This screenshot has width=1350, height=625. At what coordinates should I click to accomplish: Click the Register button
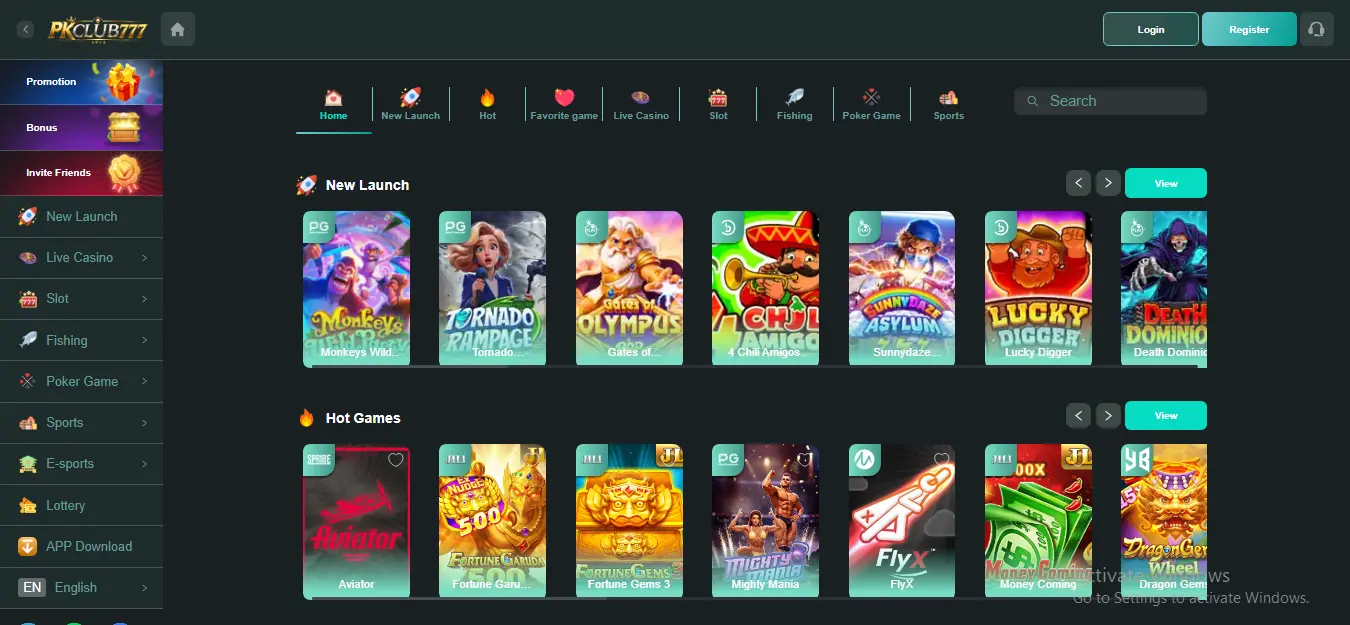(1249, 29)
